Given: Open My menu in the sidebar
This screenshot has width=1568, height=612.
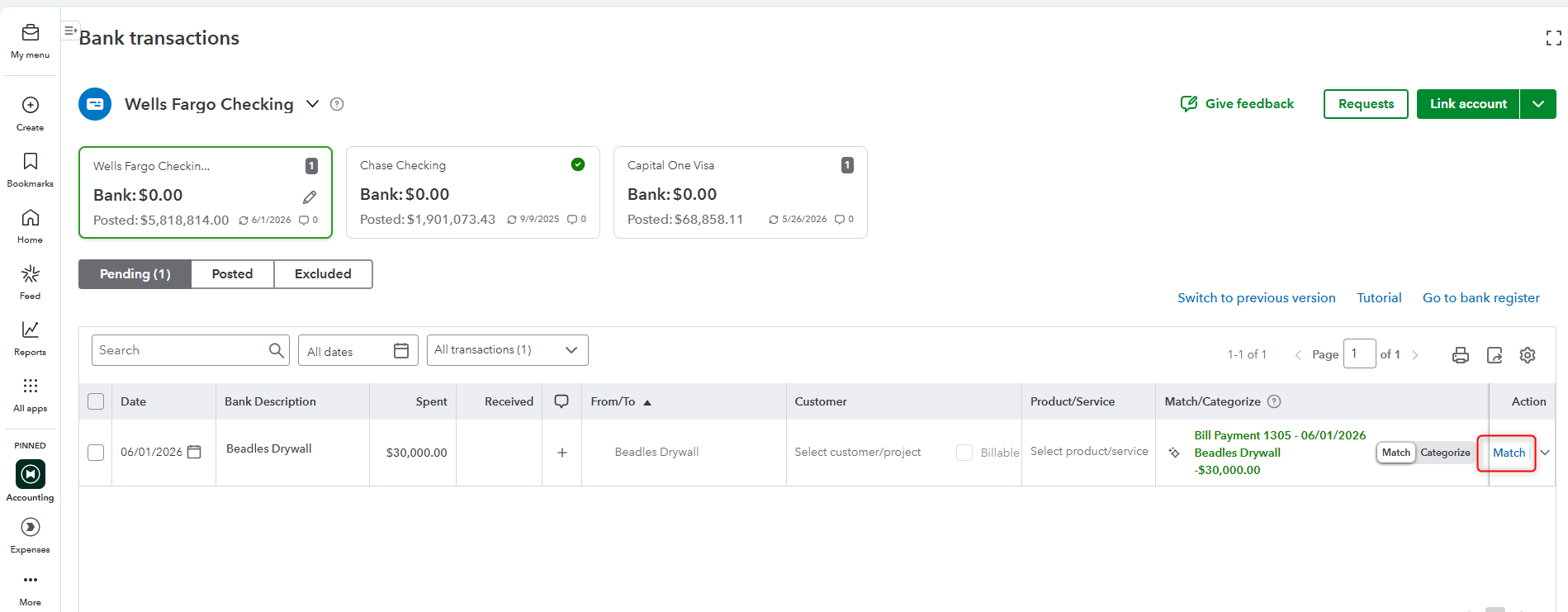Looking at the screenshot, I should tap(31, 41).
